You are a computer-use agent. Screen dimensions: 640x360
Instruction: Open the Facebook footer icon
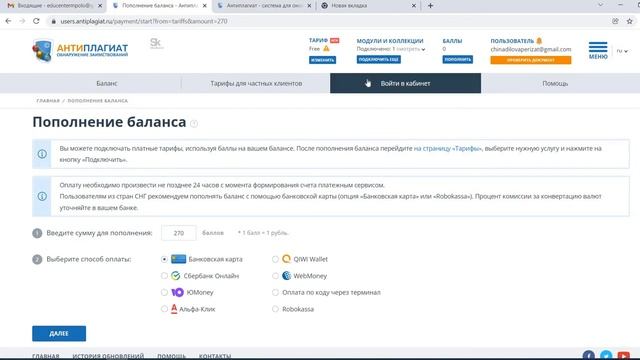[x=588, y=356]
